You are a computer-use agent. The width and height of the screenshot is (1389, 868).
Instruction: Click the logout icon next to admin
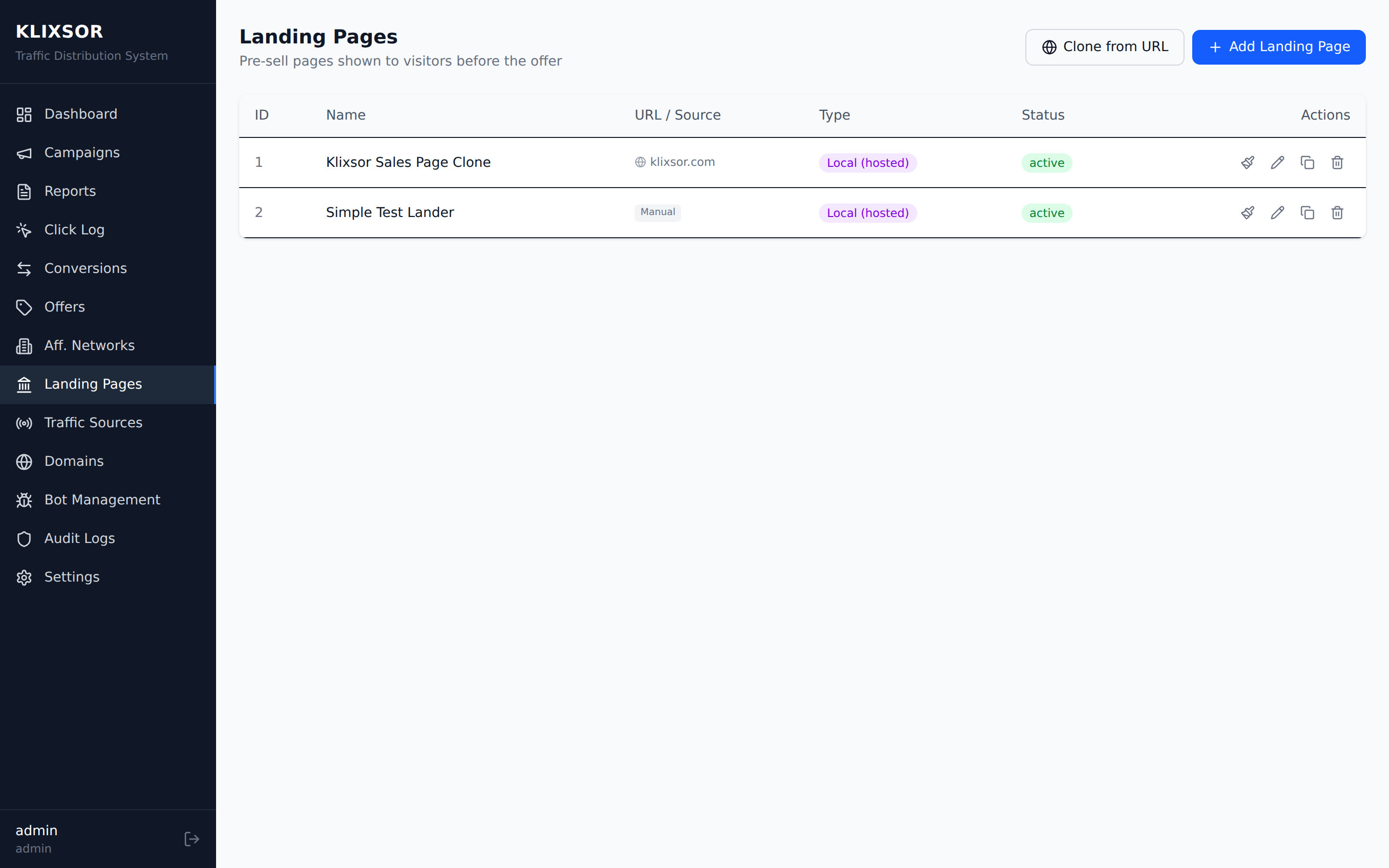tap(191, 839)
